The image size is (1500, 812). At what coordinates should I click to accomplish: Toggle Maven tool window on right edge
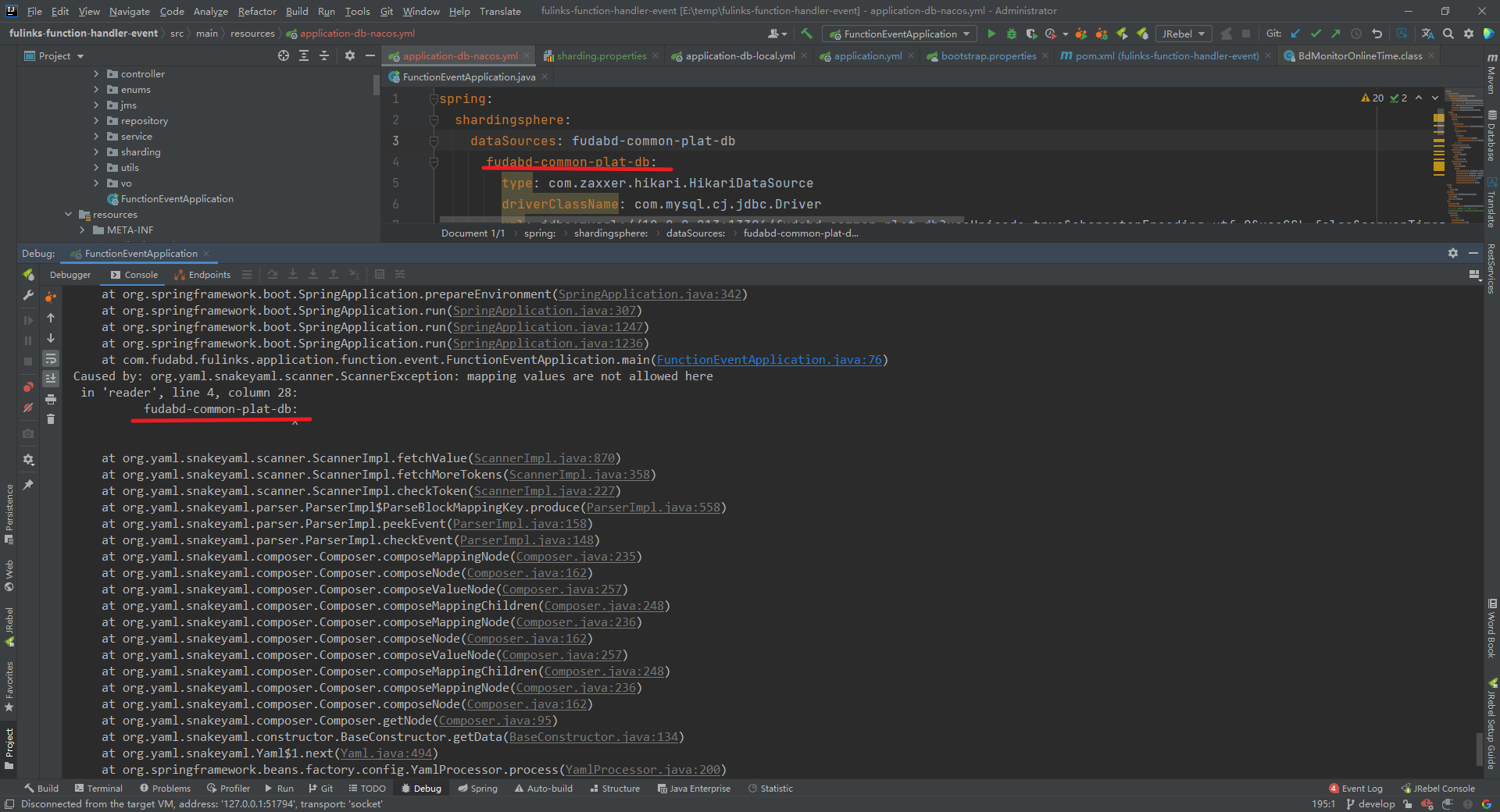[1491, 73]
